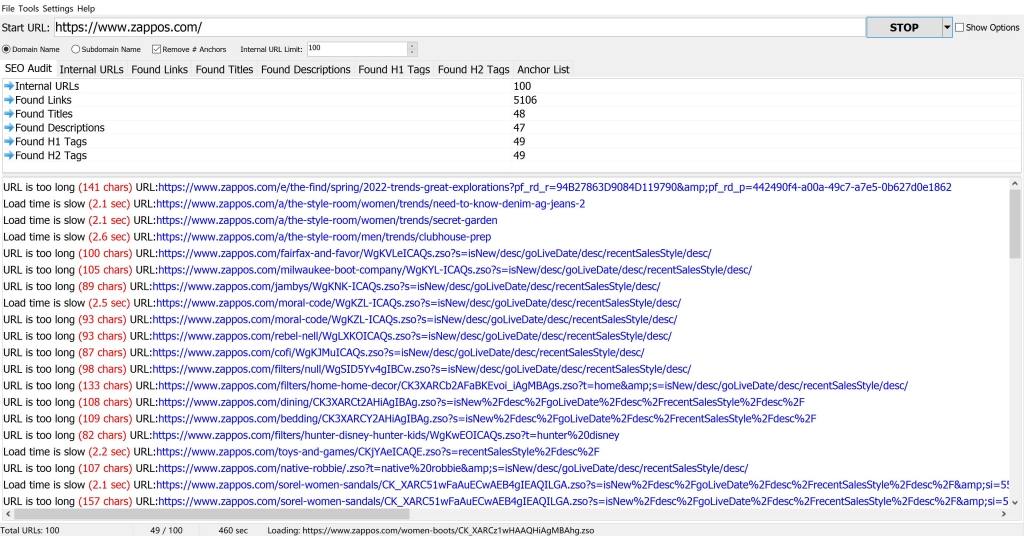The image size is (1024, 536).
Task: Click the Loading women-boots URL status text
Action: [x=431, y=530]
